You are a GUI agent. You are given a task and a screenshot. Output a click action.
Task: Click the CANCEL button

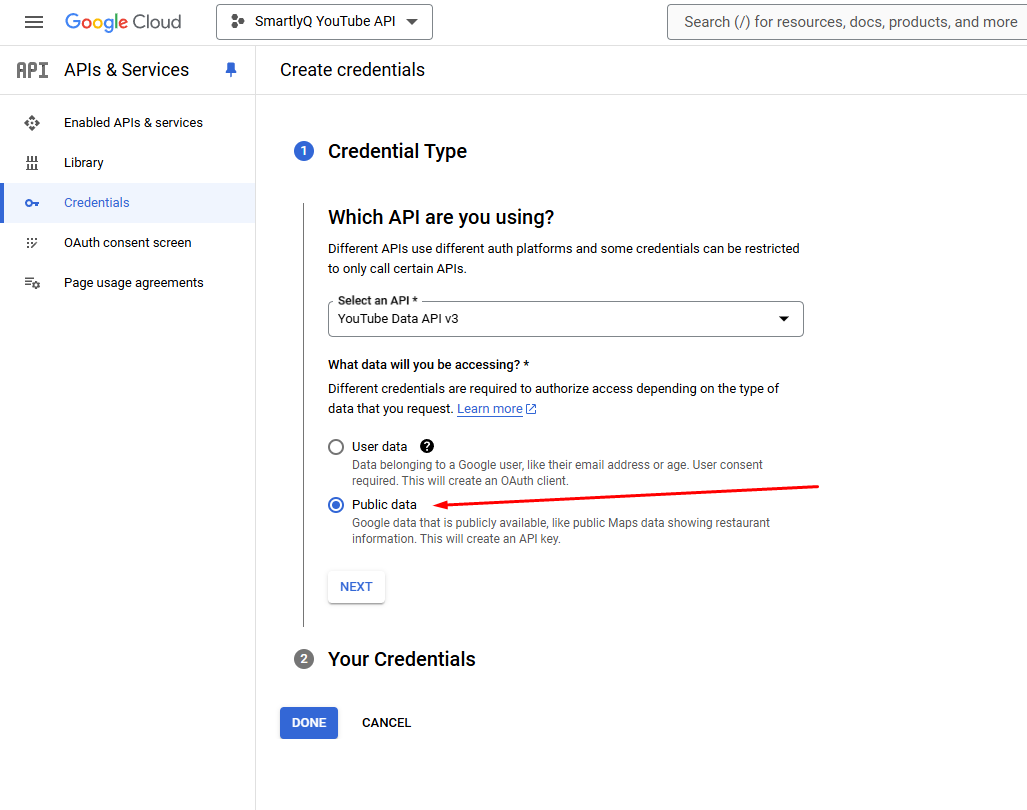(x=386, y=723)
